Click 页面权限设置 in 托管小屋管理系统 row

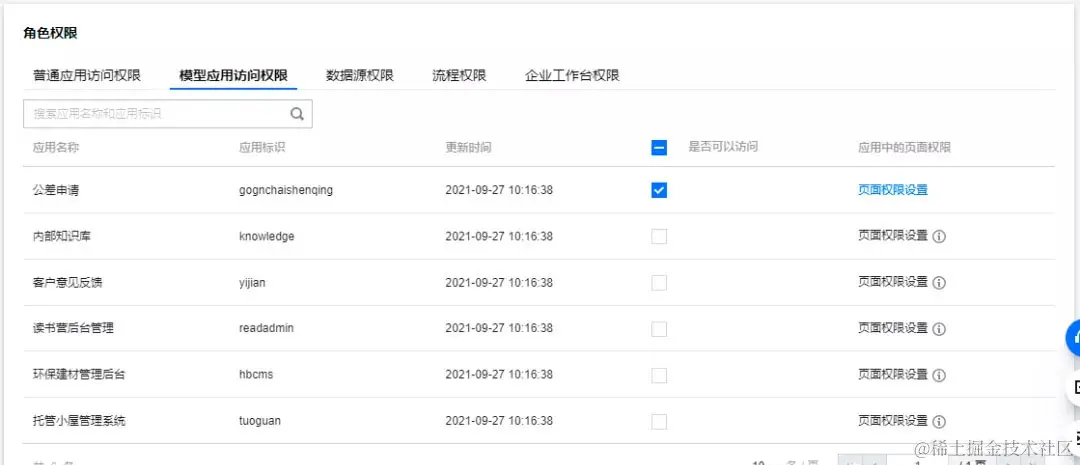893,421
